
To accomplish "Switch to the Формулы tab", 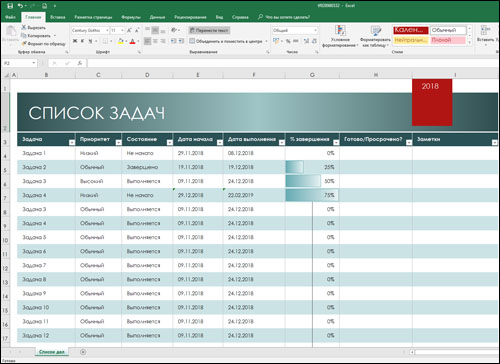I will tap(131, 17).
